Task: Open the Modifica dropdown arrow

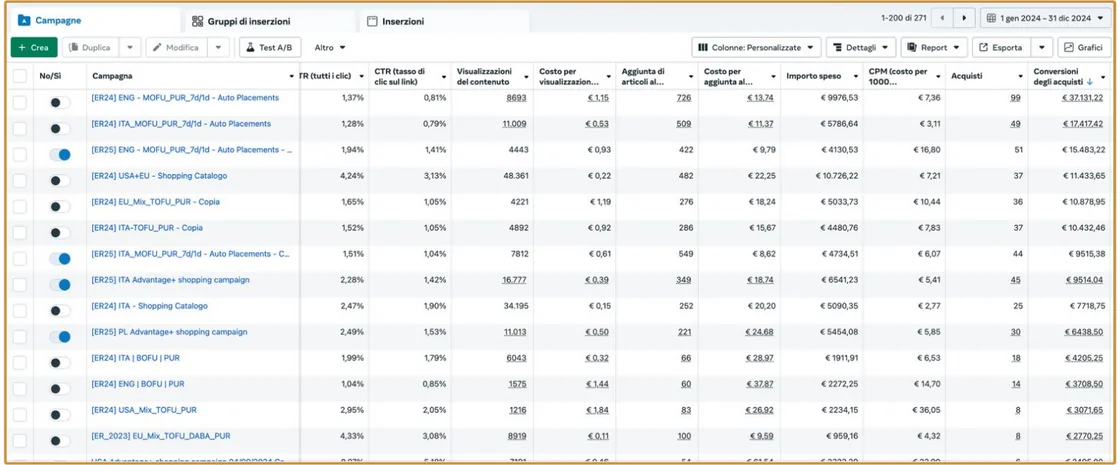Action: point(219,48)
